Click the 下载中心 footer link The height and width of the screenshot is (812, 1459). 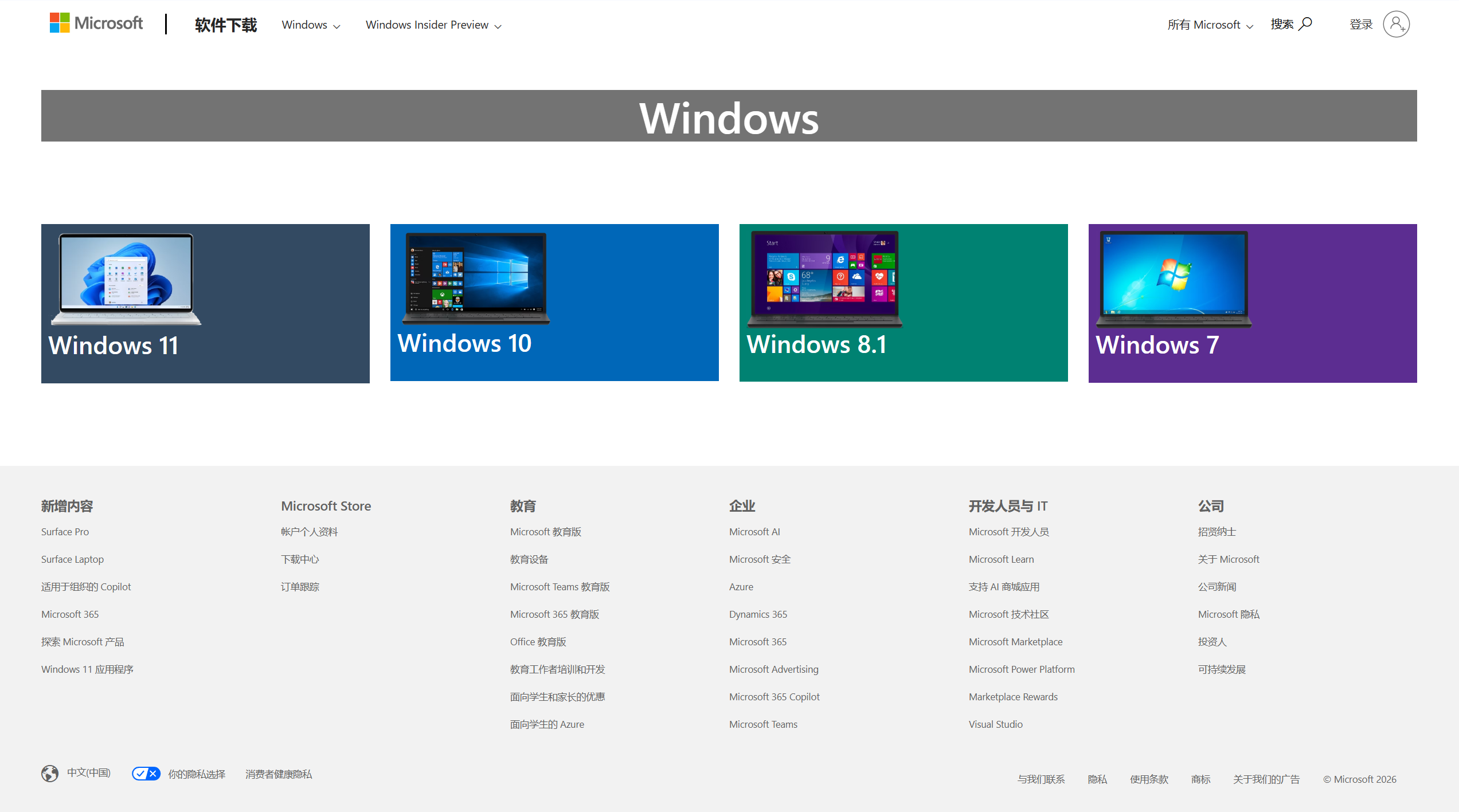coord(299,559)
